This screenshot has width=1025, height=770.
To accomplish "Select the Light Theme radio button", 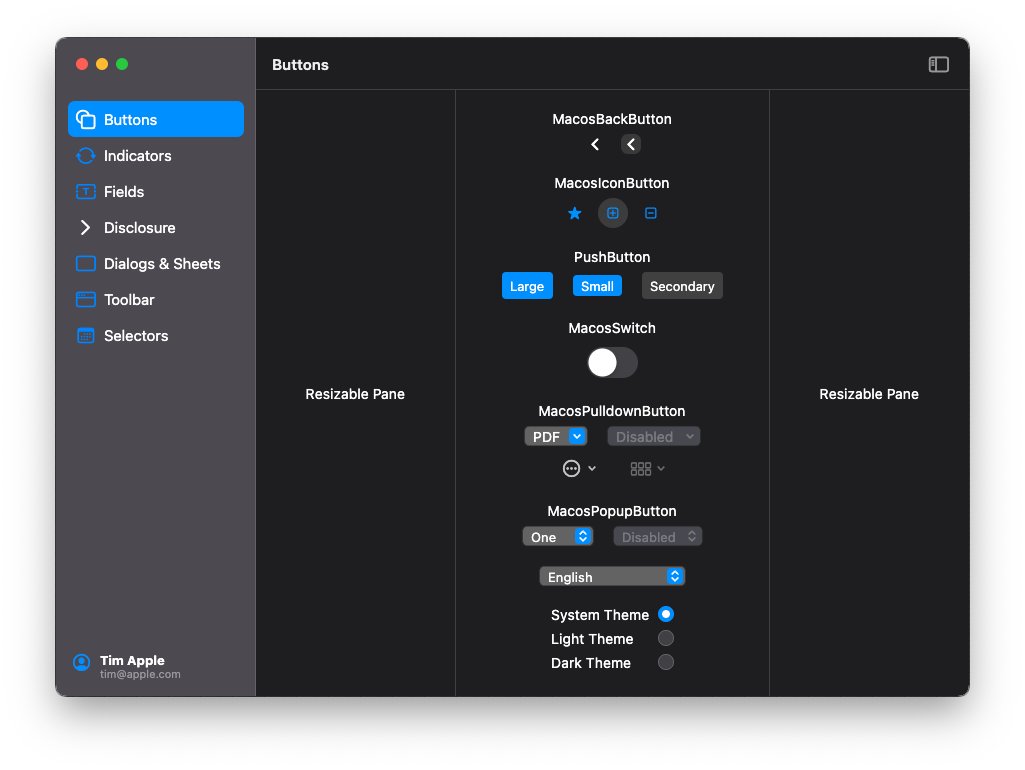I will (666, 638).
